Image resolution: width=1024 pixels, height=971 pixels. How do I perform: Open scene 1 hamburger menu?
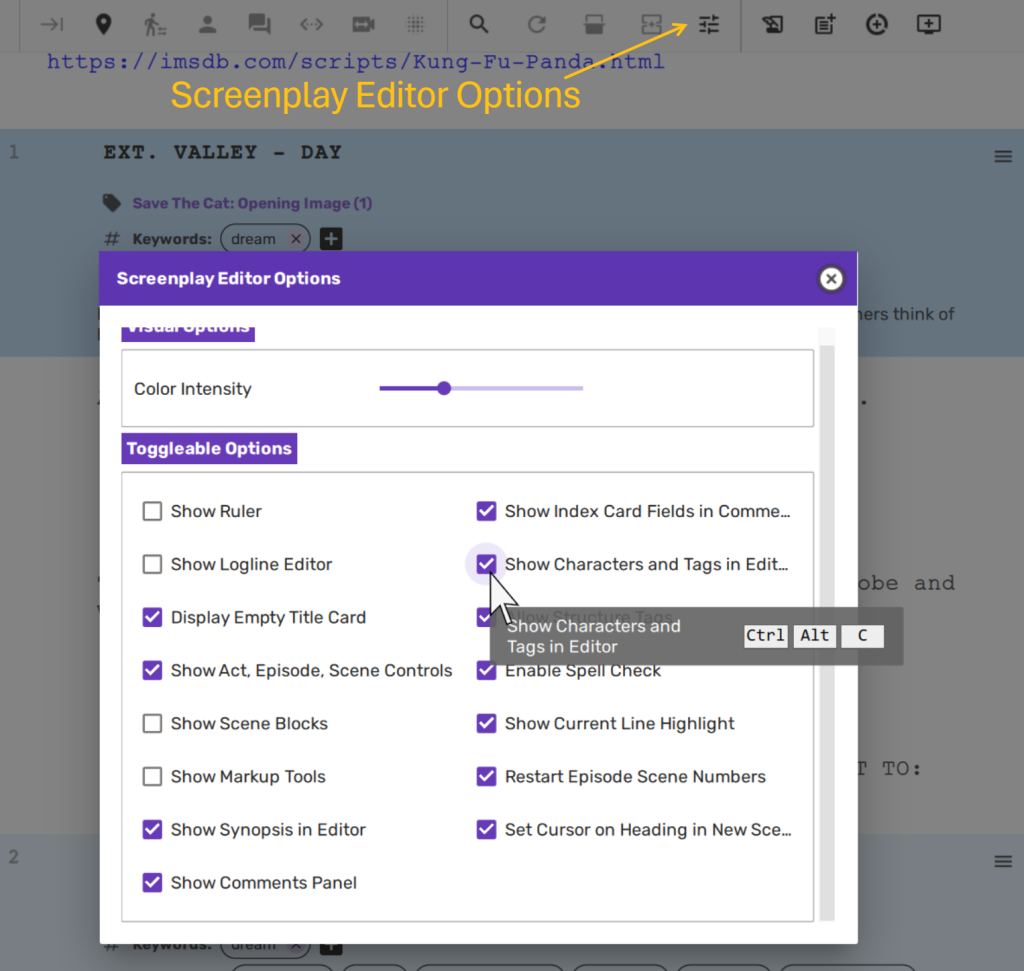click(1002, 157)
